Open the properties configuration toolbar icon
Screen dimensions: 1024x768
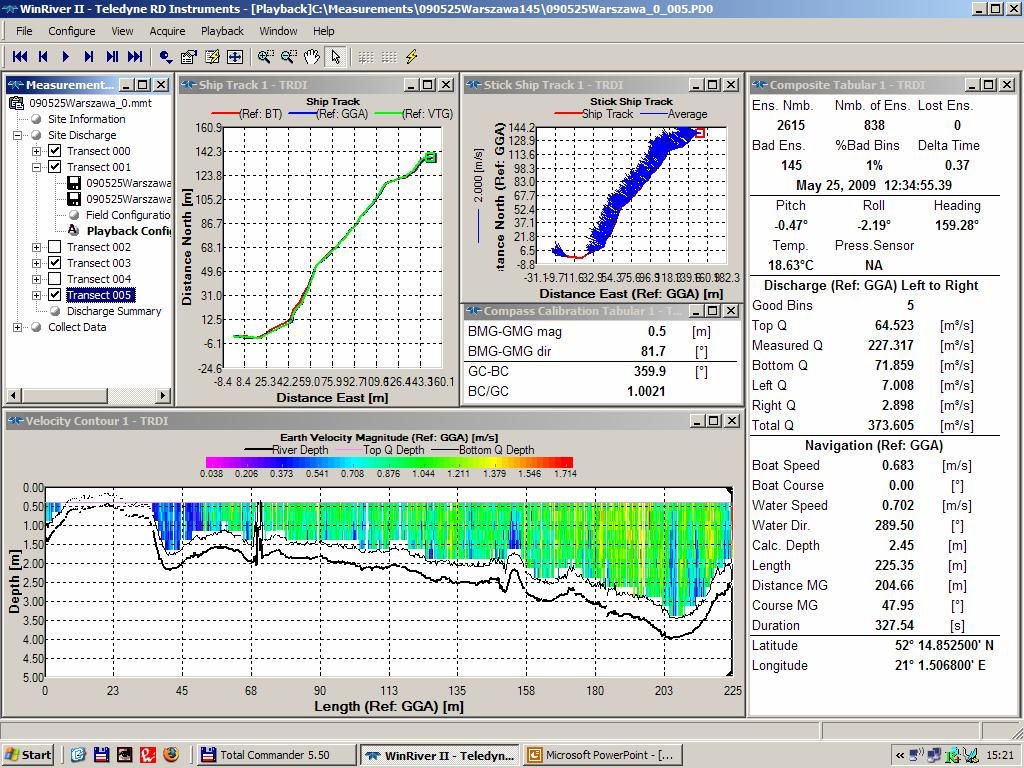point(189,57)
